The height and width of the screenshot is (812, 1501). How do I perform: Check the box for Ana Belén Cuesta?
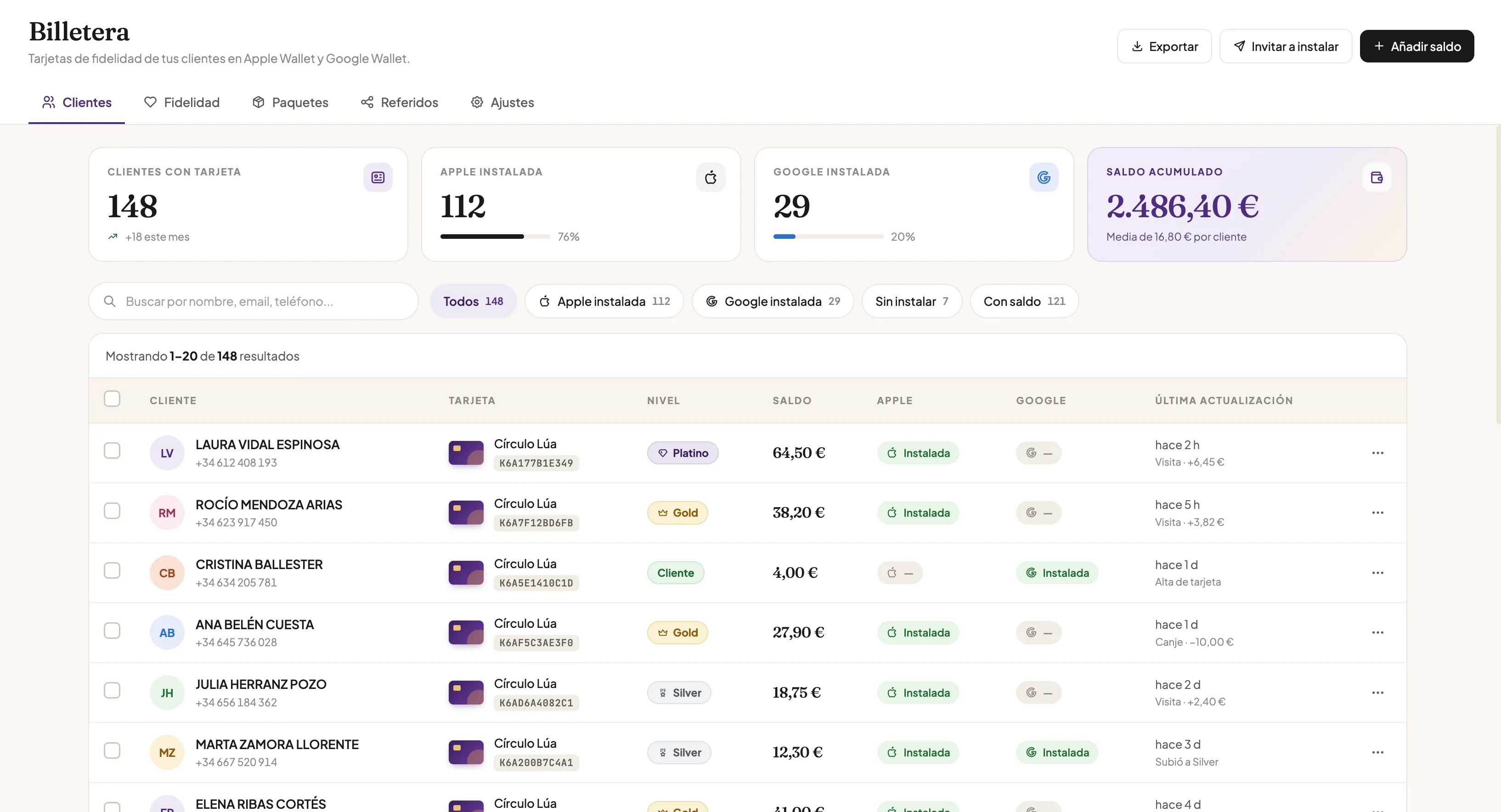(x=112, y=630)
